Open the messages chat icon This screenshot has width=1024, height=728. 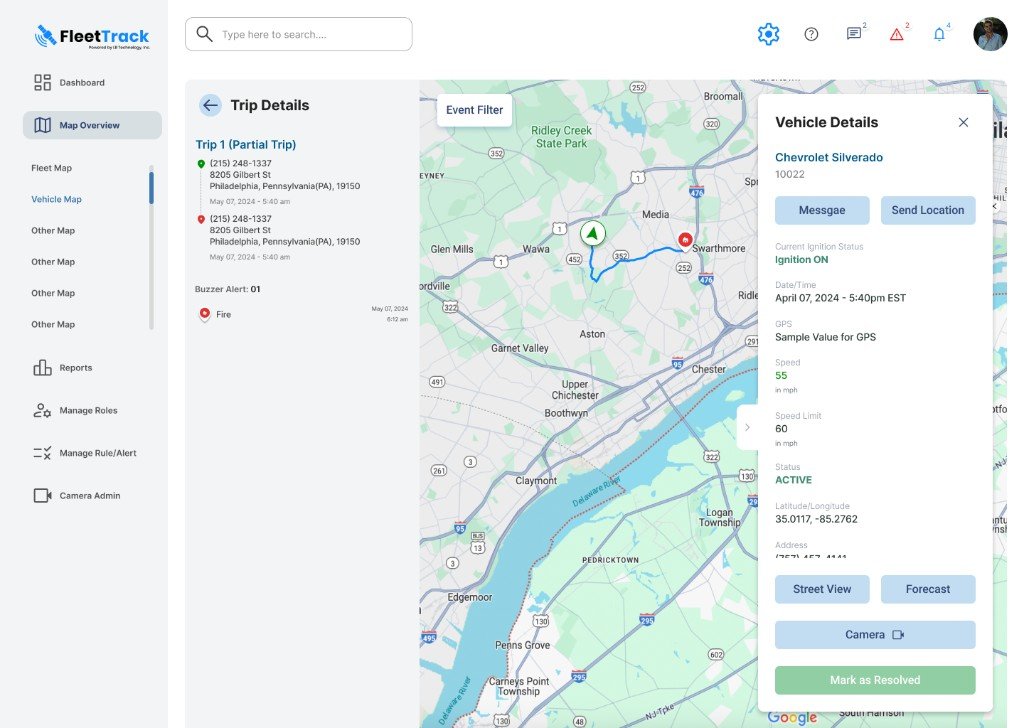click(854, 33)
